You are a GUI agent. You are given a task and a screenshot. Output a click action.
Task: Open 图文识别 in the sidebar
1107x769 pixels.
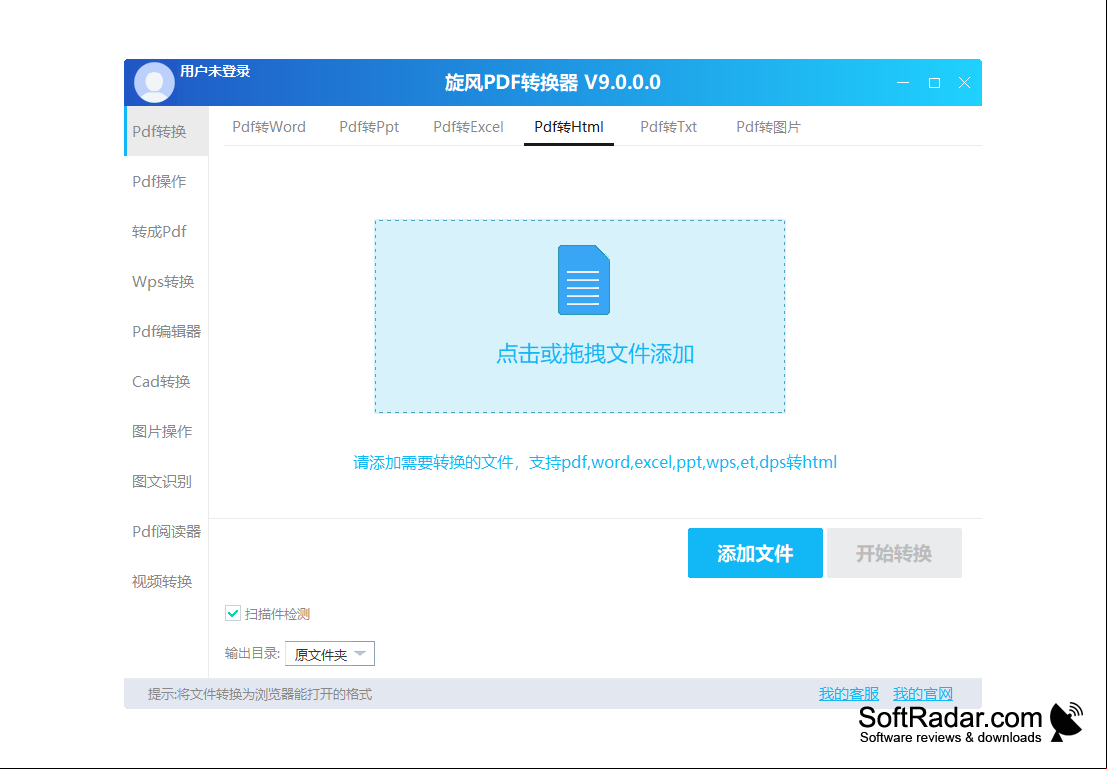click(162, 482)
